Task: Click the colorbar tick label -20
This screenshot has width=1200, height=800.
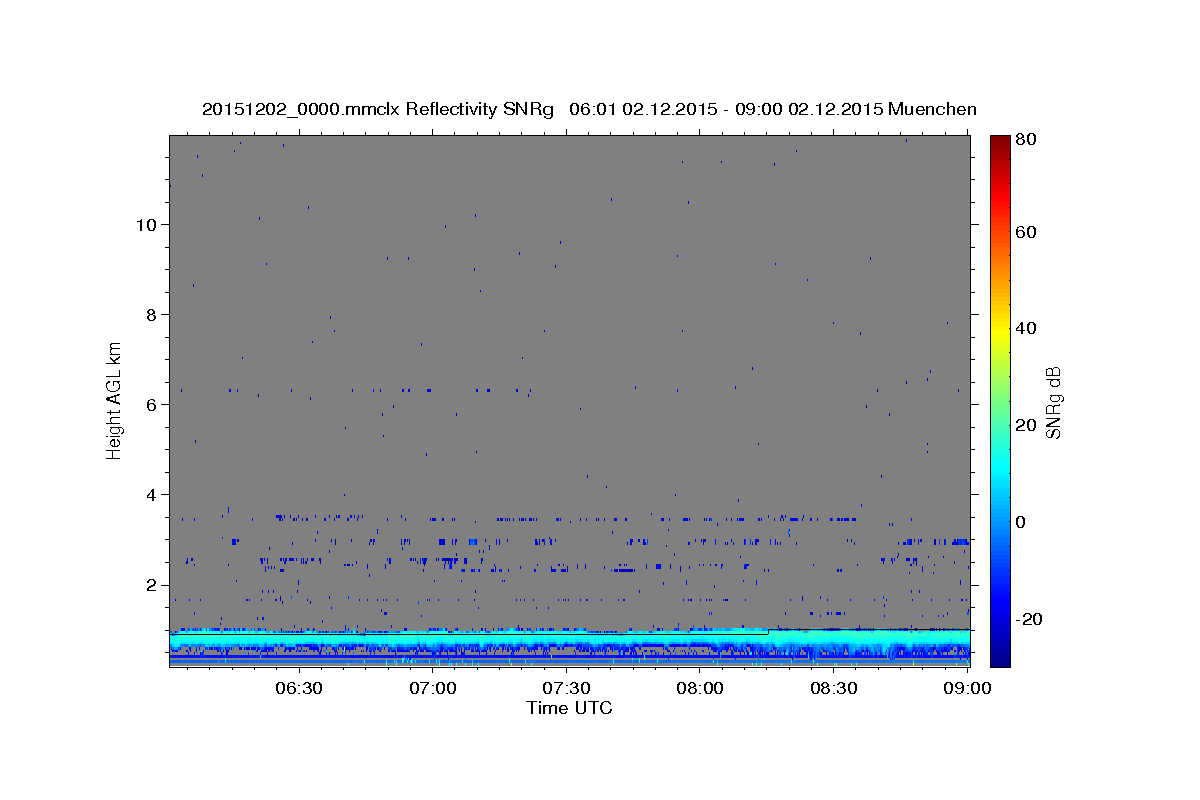Action: click(x=1030, y=619)
